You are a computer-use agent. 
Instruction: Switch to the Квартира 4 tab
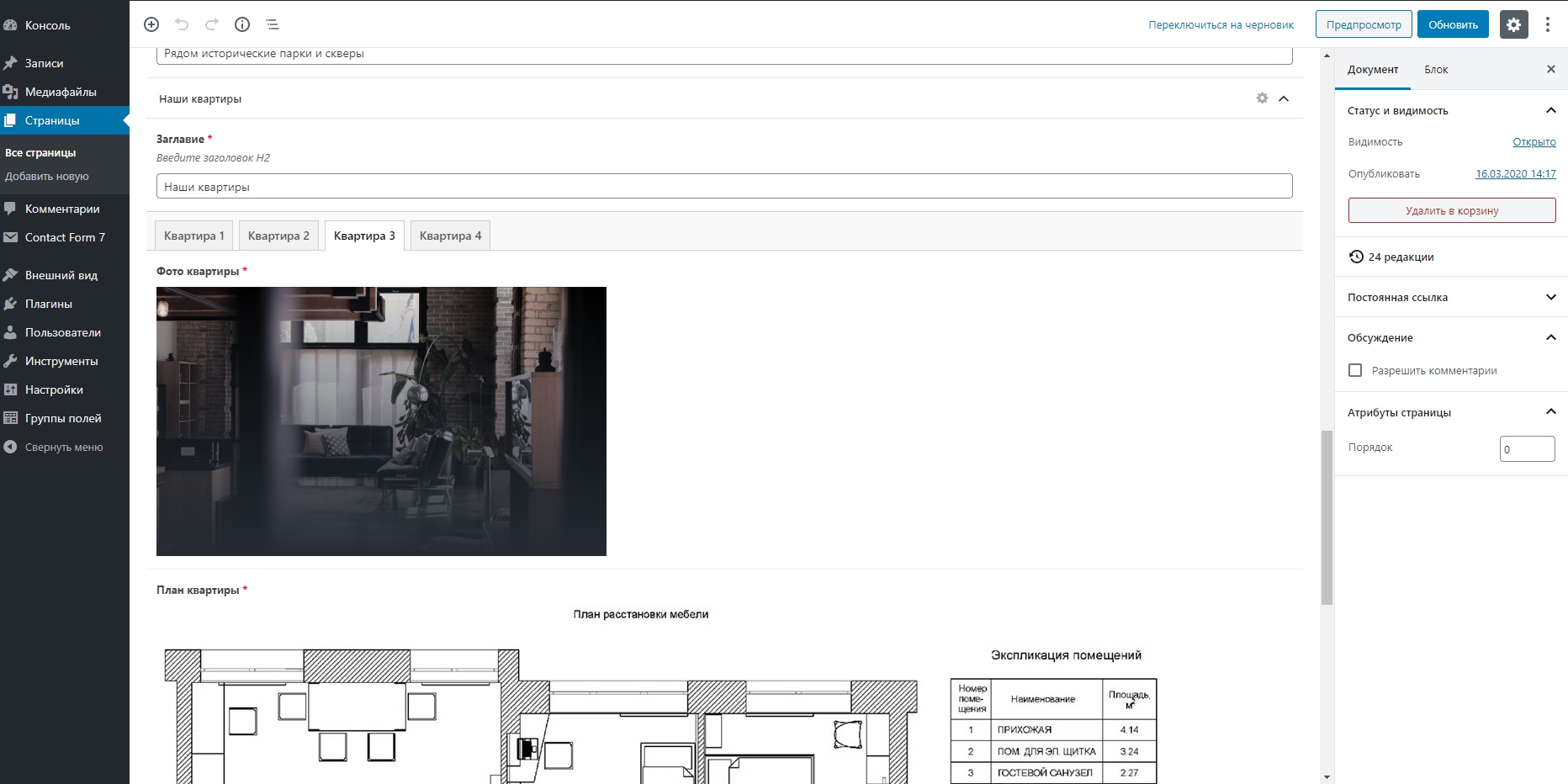tap(450, 236)
